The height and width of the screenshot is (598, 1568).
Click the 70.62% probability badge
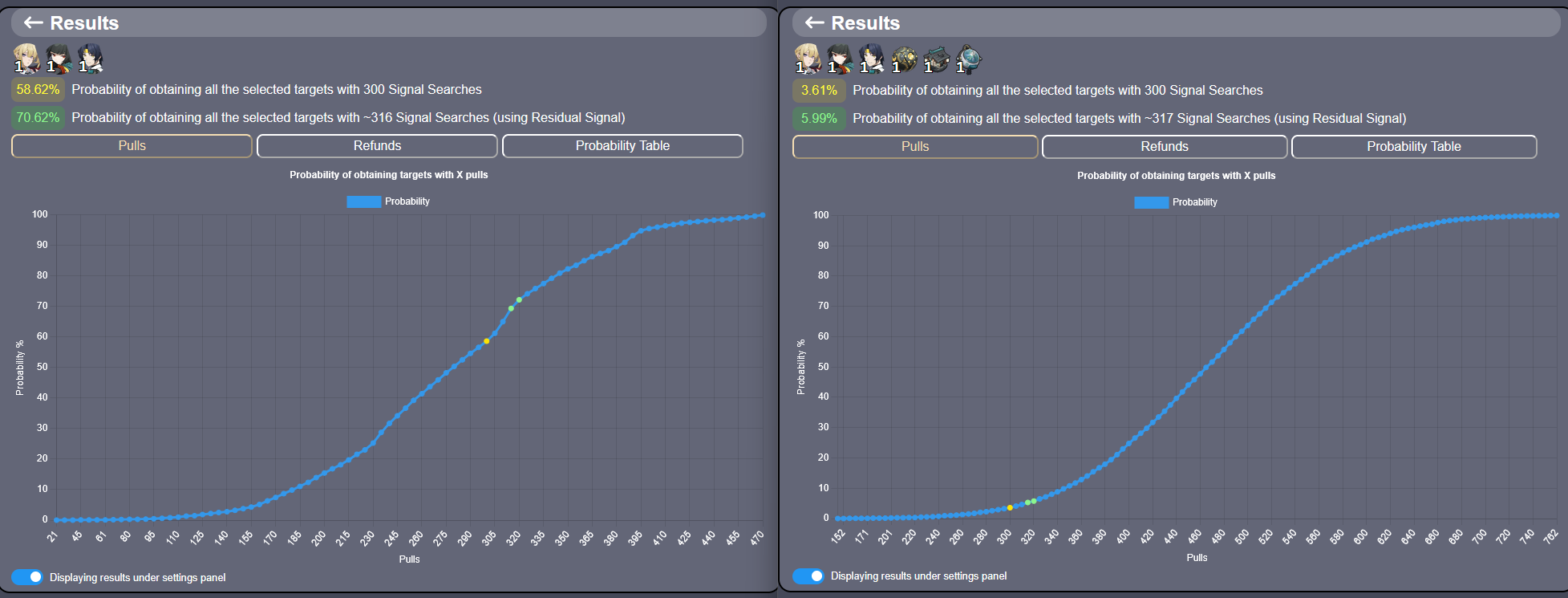[38, 118]
